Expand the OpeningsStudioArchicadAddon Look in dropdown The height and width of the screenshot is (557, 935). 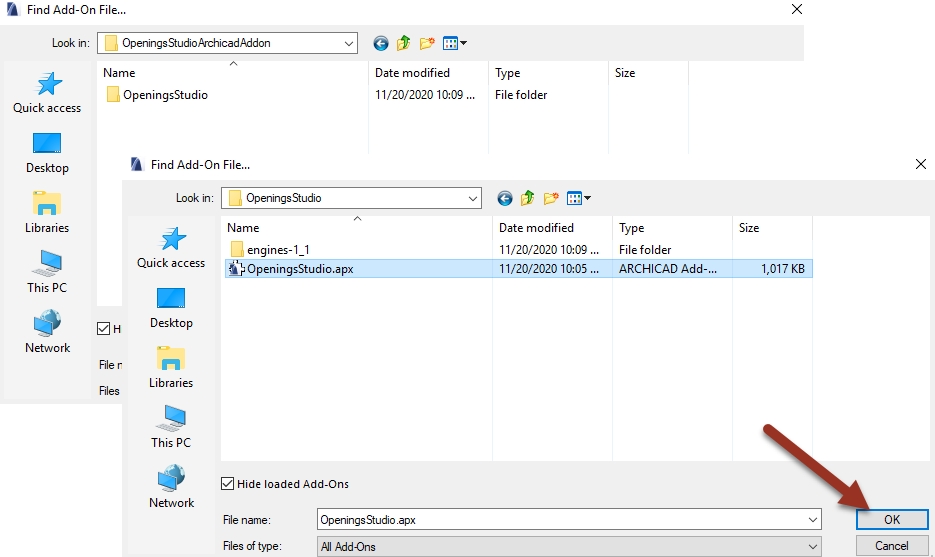(349, 43)
